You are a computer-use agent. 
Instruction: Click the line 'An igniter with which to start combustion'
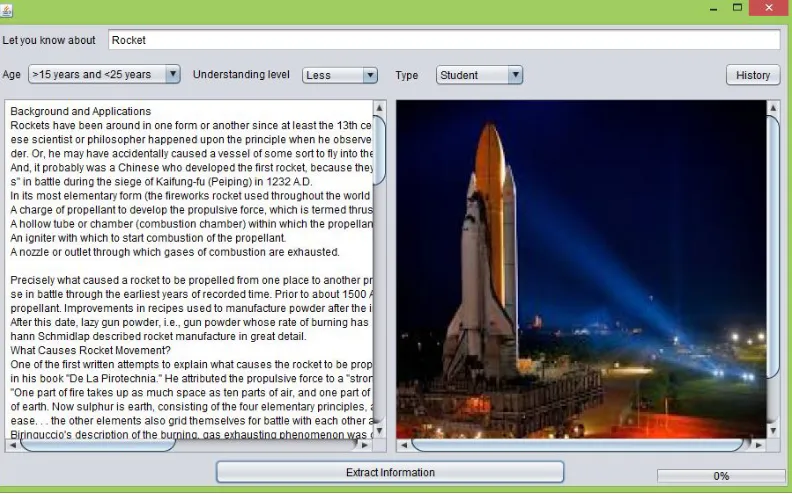[148, 237]
